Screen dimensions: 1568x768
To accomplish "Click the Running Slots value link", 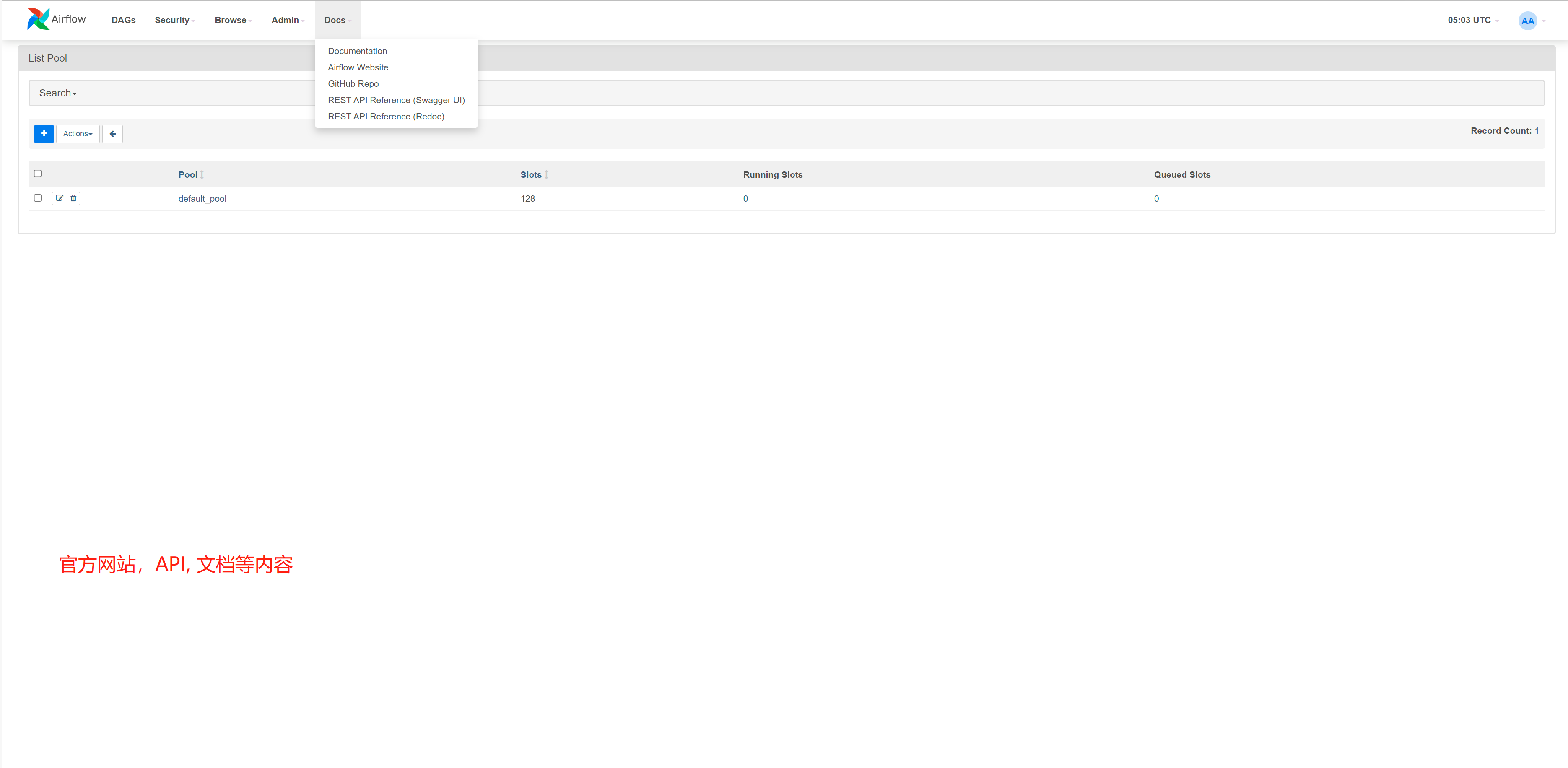I will [x=746, y=199].
